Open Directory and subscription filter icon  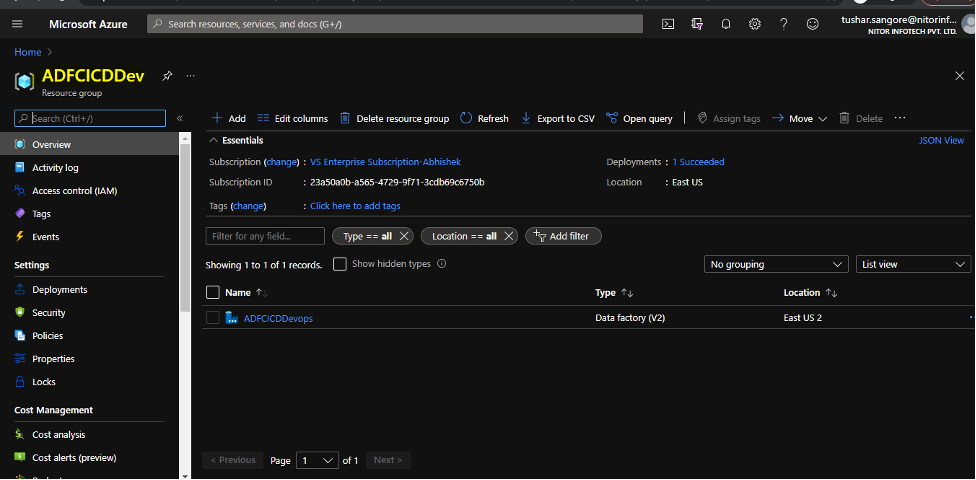(x=697, y=24)
